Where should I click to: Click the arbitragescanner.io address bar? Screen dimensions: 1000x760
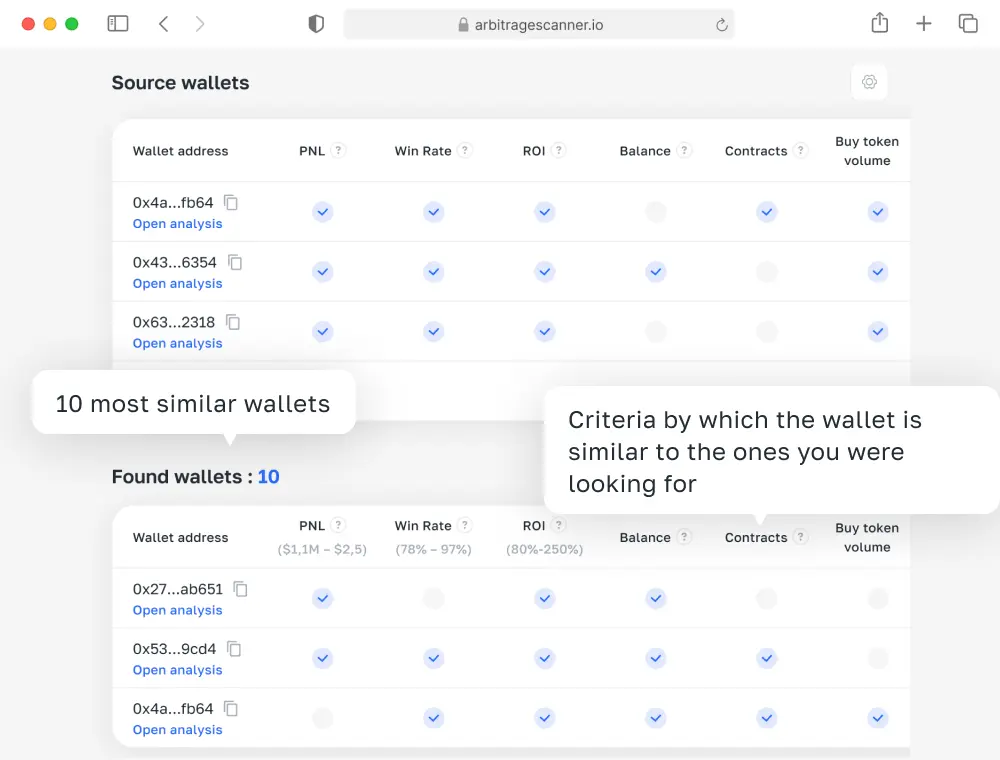(538, 24)
